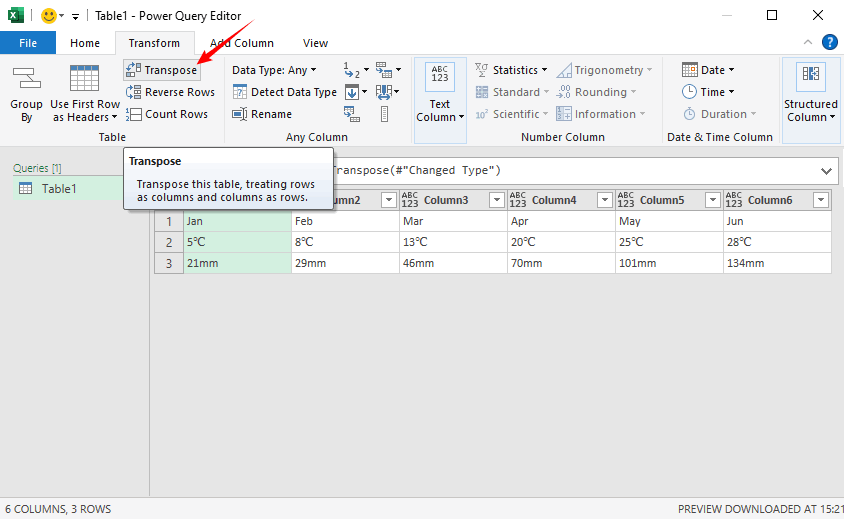844x520 pixels.
Task: Click the Duration command
Action: coord(720,114)
